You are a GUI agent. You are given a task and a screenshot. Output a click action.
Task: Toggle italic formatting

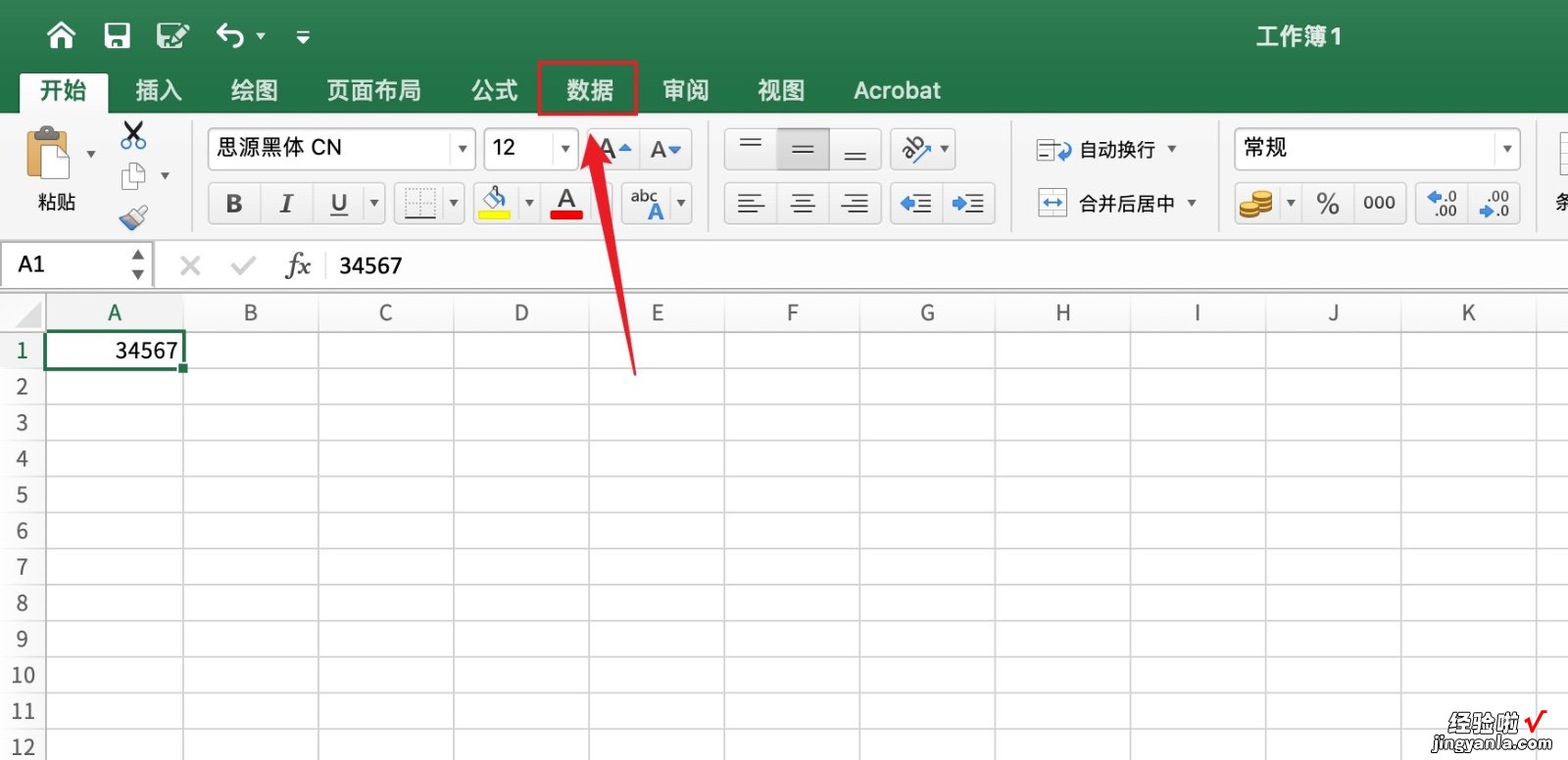pos(286,204)
